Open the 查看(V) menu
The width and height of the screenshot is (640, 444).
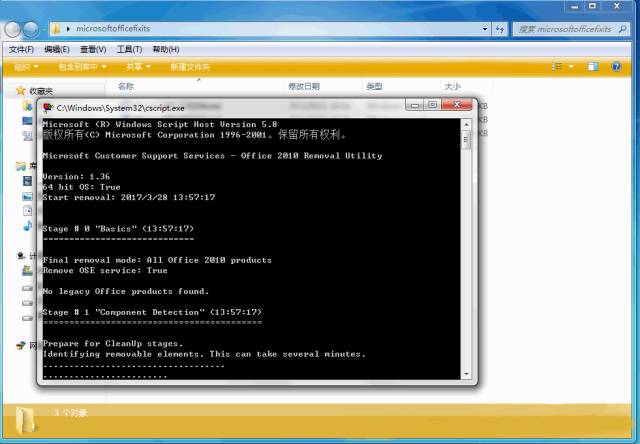point(93,49)
